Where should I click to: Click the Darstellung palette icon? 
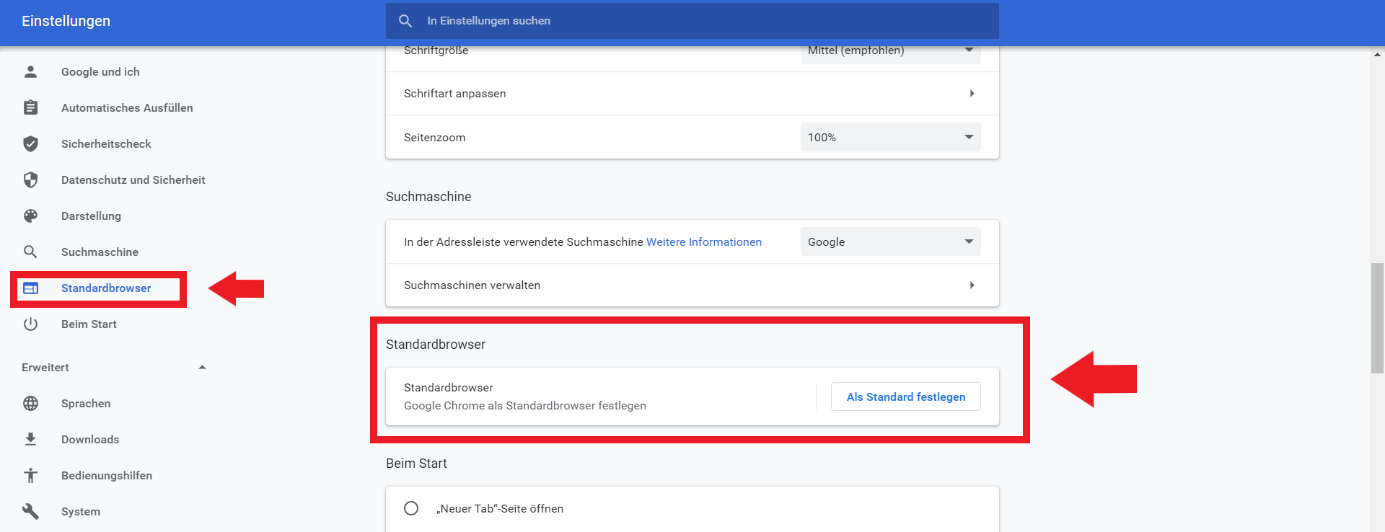tap(30, 216)
